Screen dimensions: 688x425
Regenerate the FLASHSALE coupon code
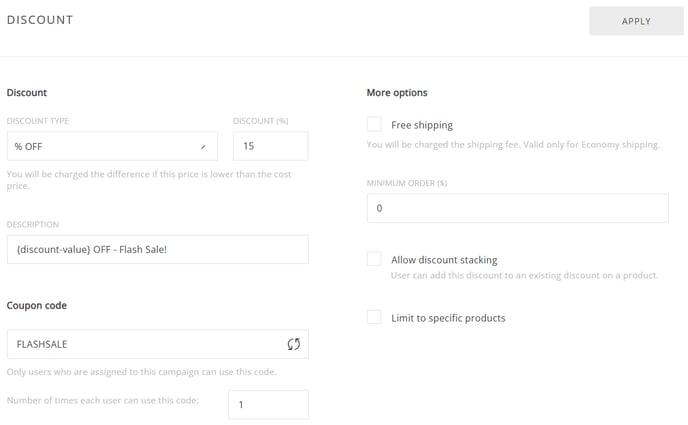coord(294,344)
